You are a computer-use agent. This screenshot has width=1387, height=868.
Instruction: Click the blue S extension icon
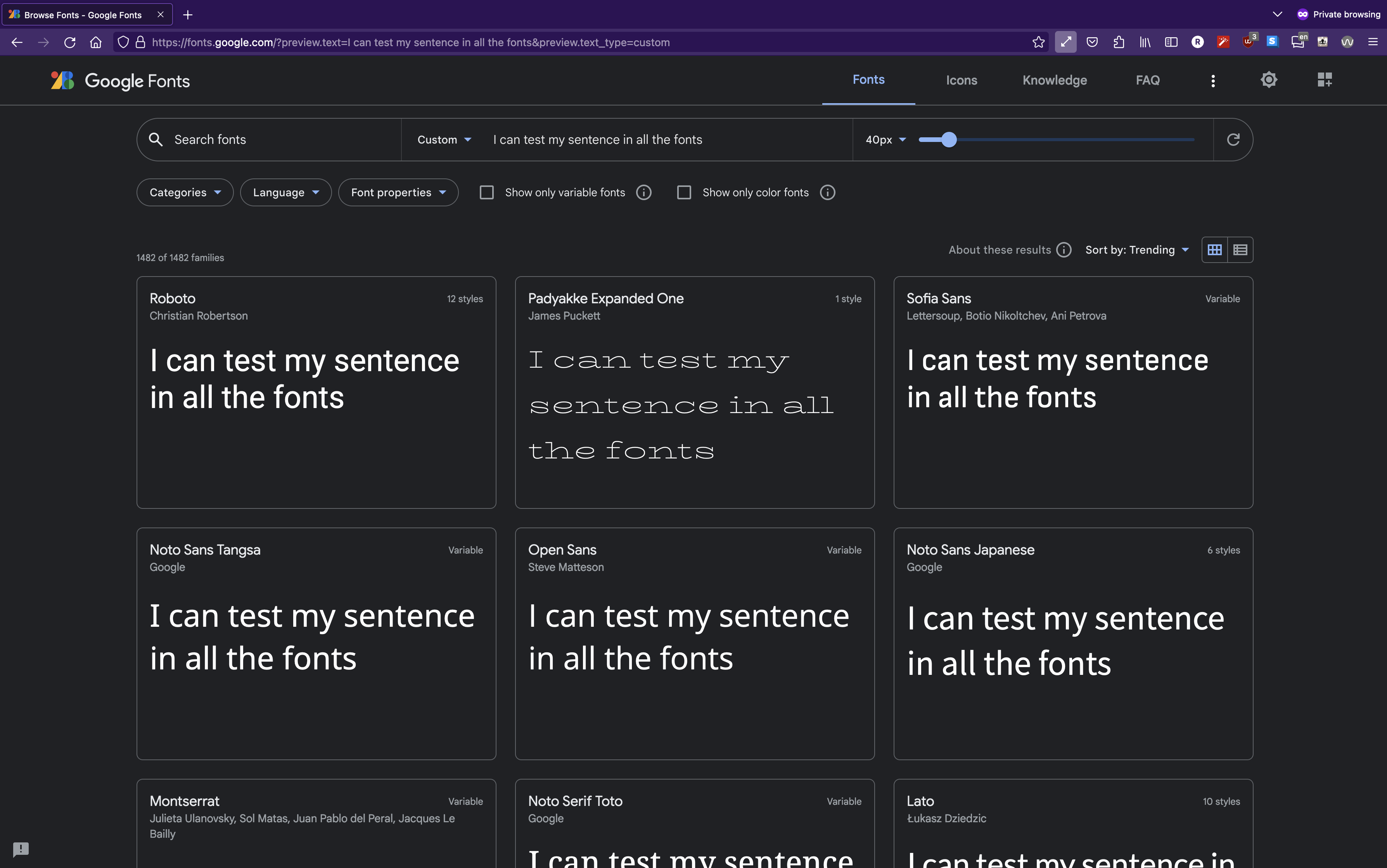(1272, 41)
